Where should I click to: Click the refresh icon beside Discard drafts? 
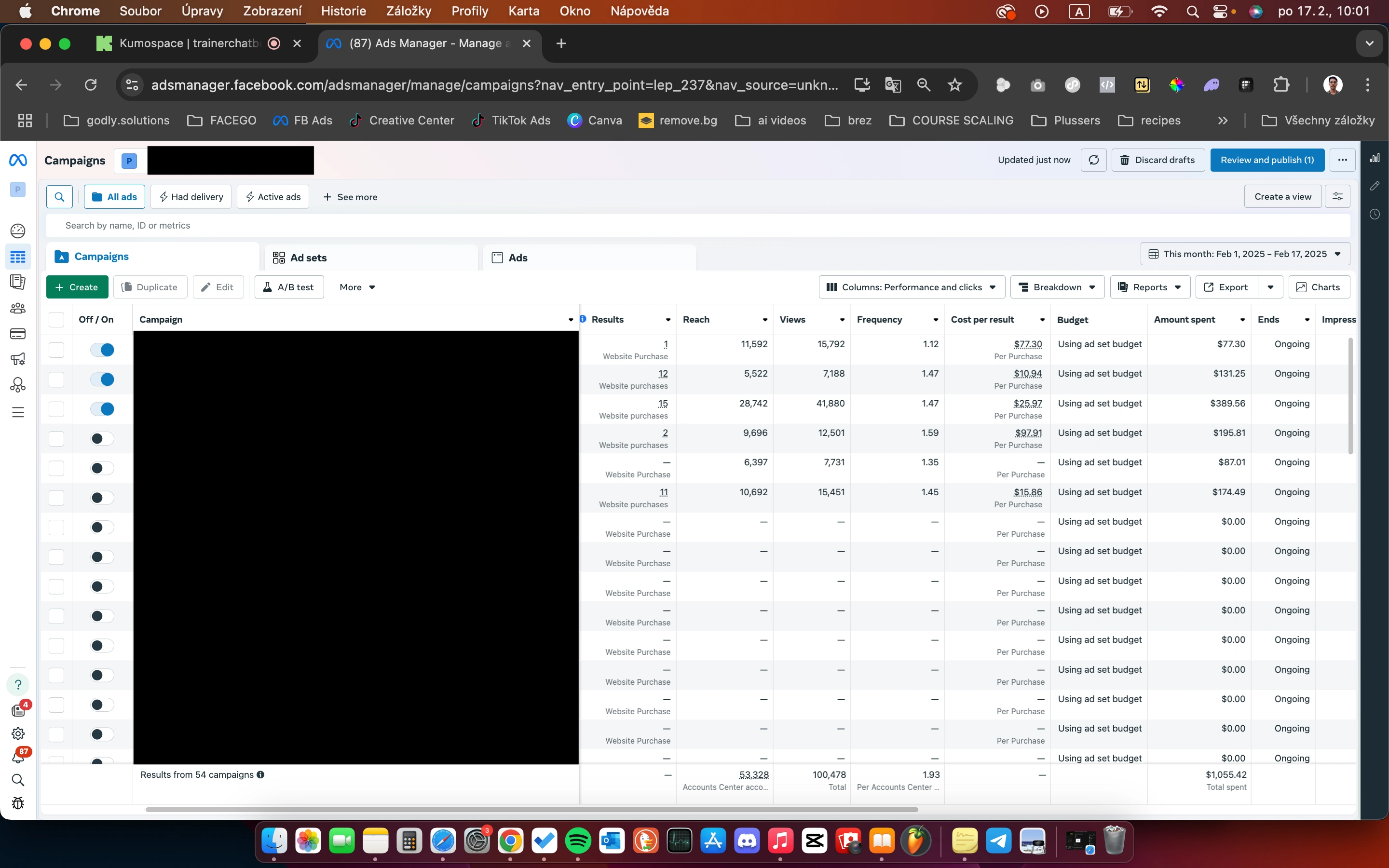1093,160
